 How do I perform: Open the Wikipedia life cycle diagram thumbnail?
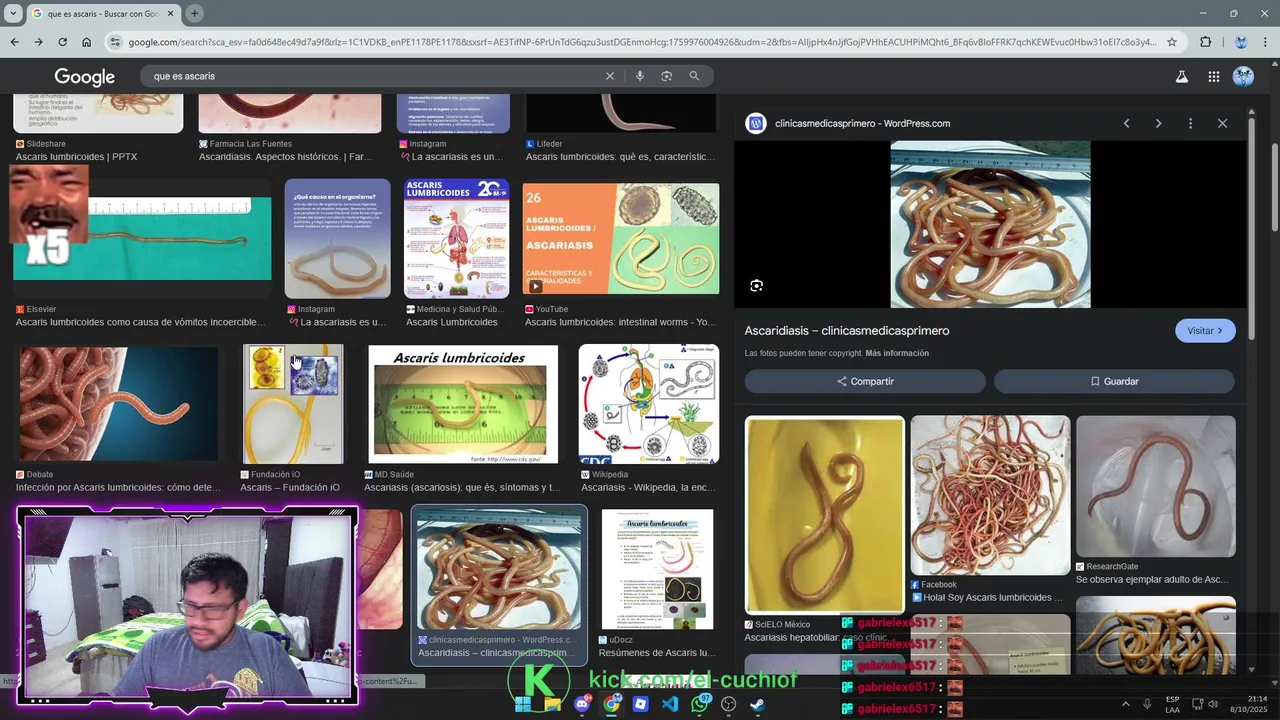pyautogui.click(x=649, y=404)
